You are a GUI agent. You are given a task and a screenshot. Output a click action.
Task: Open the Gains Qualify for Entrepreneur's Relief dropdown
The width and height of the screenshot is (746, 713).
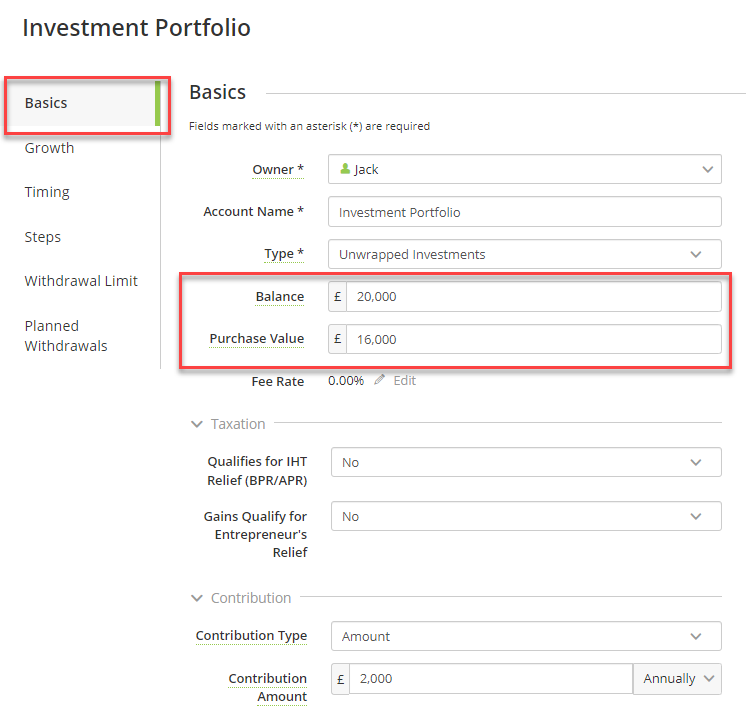(x=526, y=516)
